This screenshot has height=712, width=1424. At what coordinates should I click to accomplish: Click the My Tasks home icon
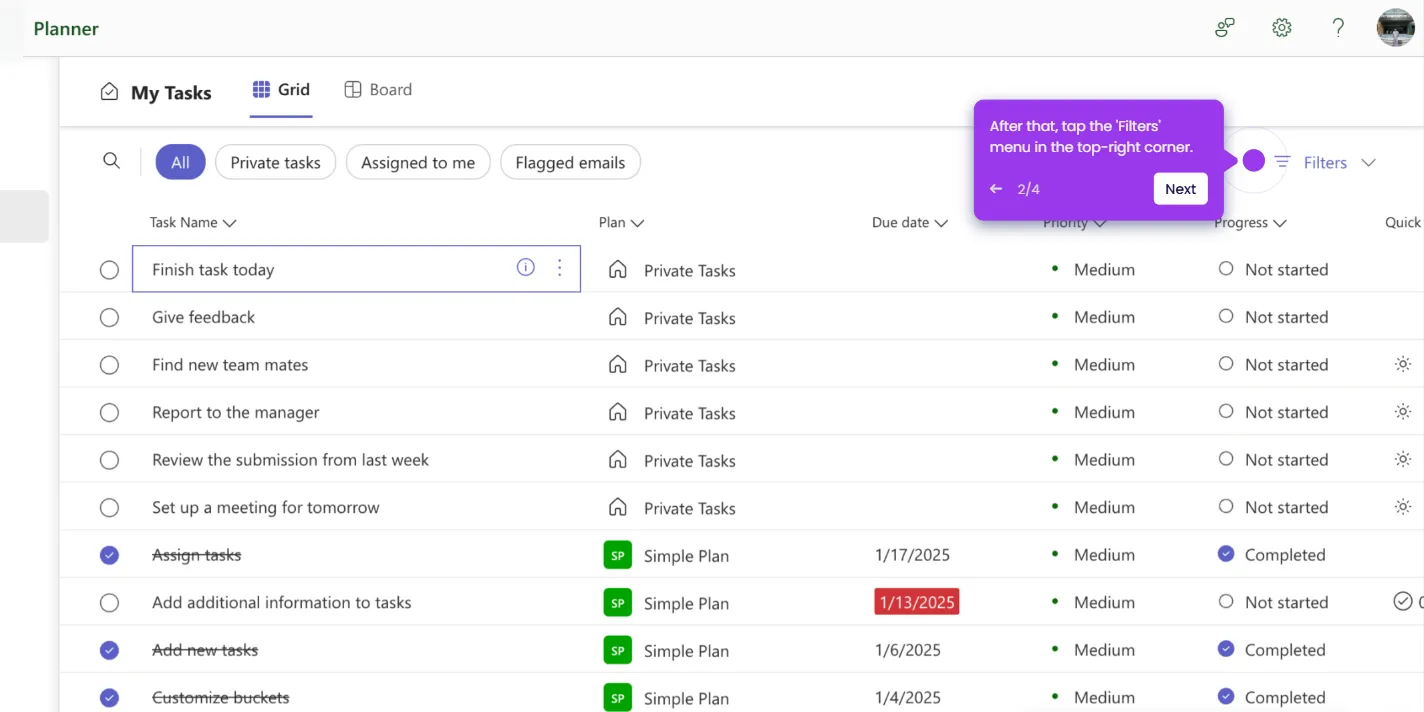tap(109, 92)
